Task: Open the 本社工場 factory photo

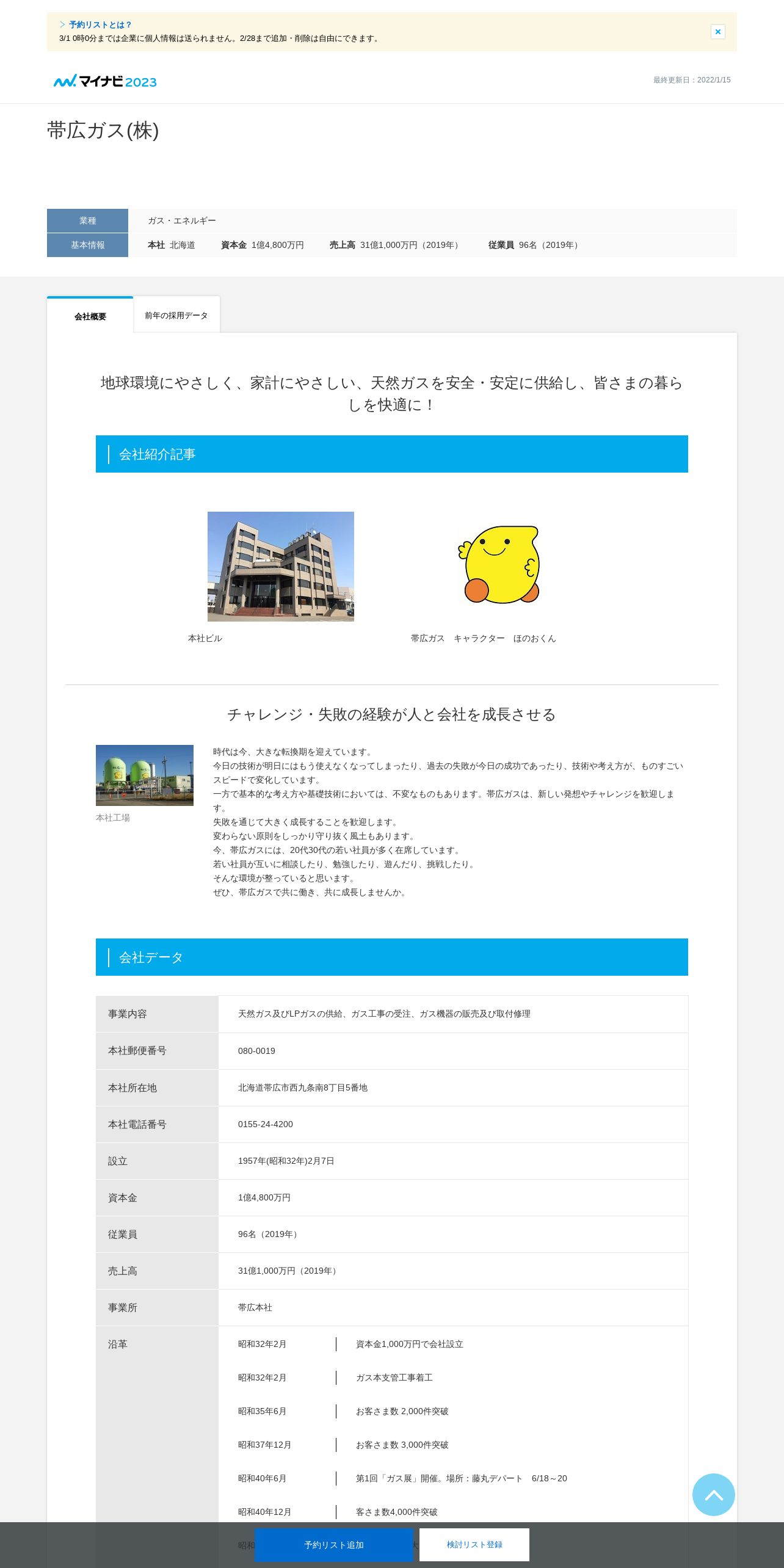Action: [145, 775]
